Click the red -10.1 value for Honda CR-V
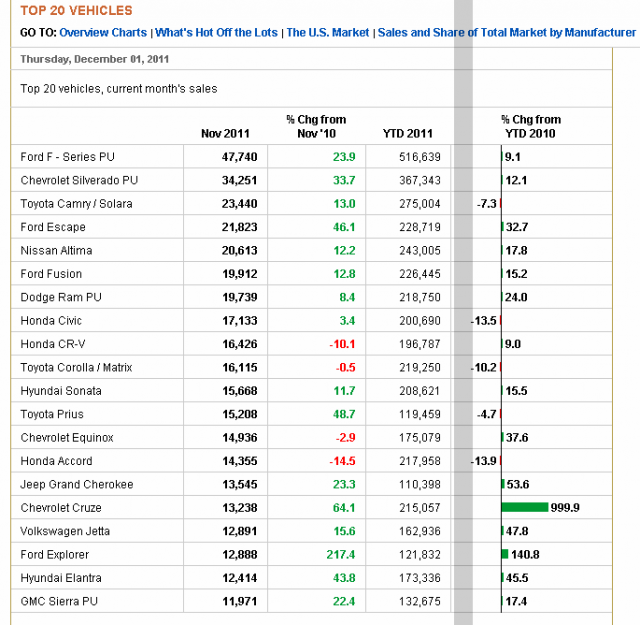The width and height of the screenshot is (640, 625). [x=342, y=344]
